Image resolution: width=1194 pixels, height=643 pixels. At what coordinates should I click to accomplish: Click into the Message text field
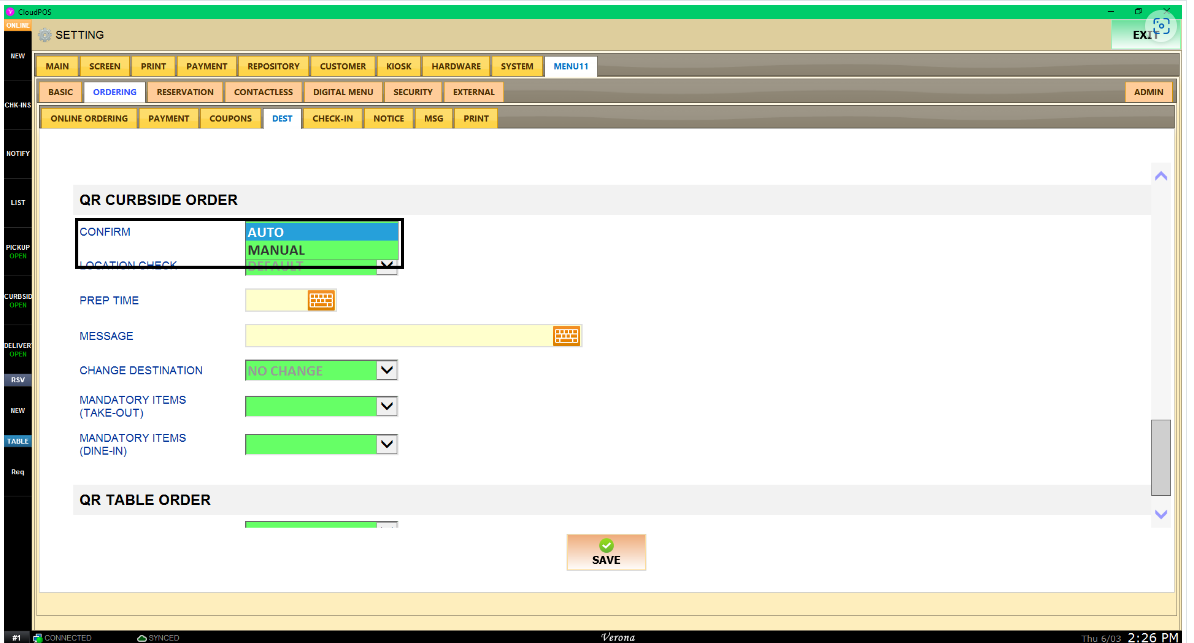(x=398, y=336)
